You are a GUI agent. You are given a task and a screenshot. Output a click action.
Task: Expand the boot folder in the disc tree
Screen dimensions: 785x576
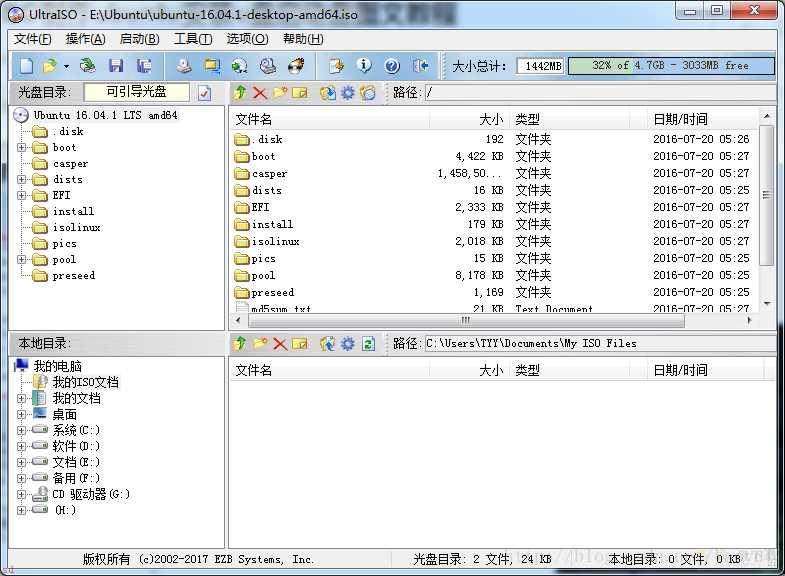click(22, 148)
